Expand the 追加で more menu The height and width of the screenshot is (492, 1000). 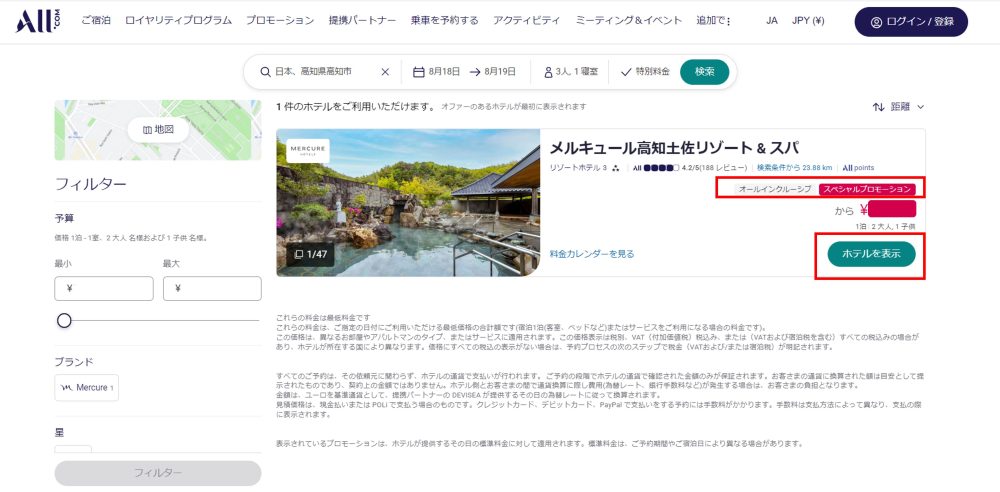point(714,21)
